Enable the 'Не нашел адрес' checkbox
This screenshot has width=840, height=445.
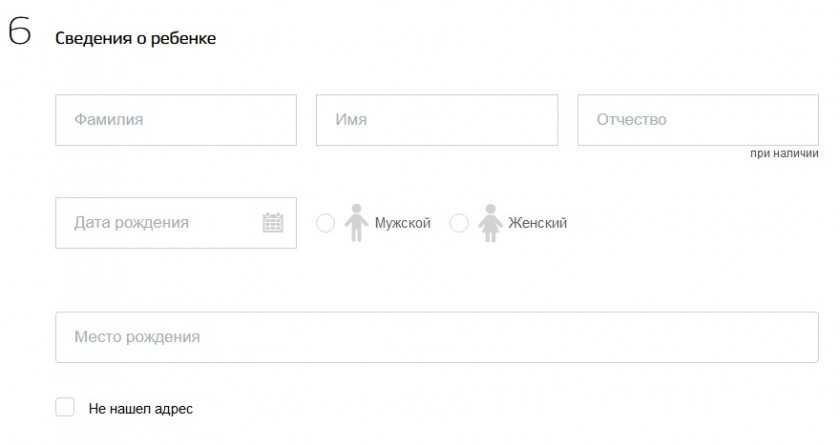click(65, 407)
